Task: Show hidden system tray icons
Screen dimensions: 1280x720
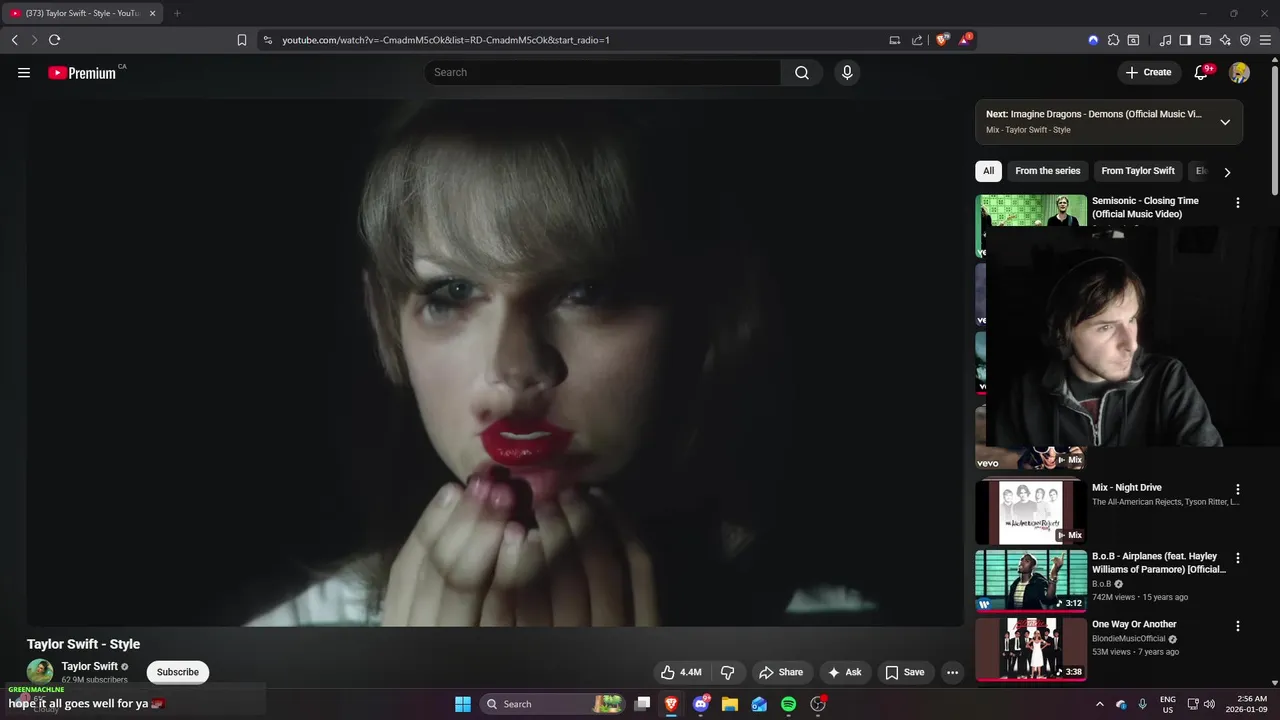Action: 1100,704
